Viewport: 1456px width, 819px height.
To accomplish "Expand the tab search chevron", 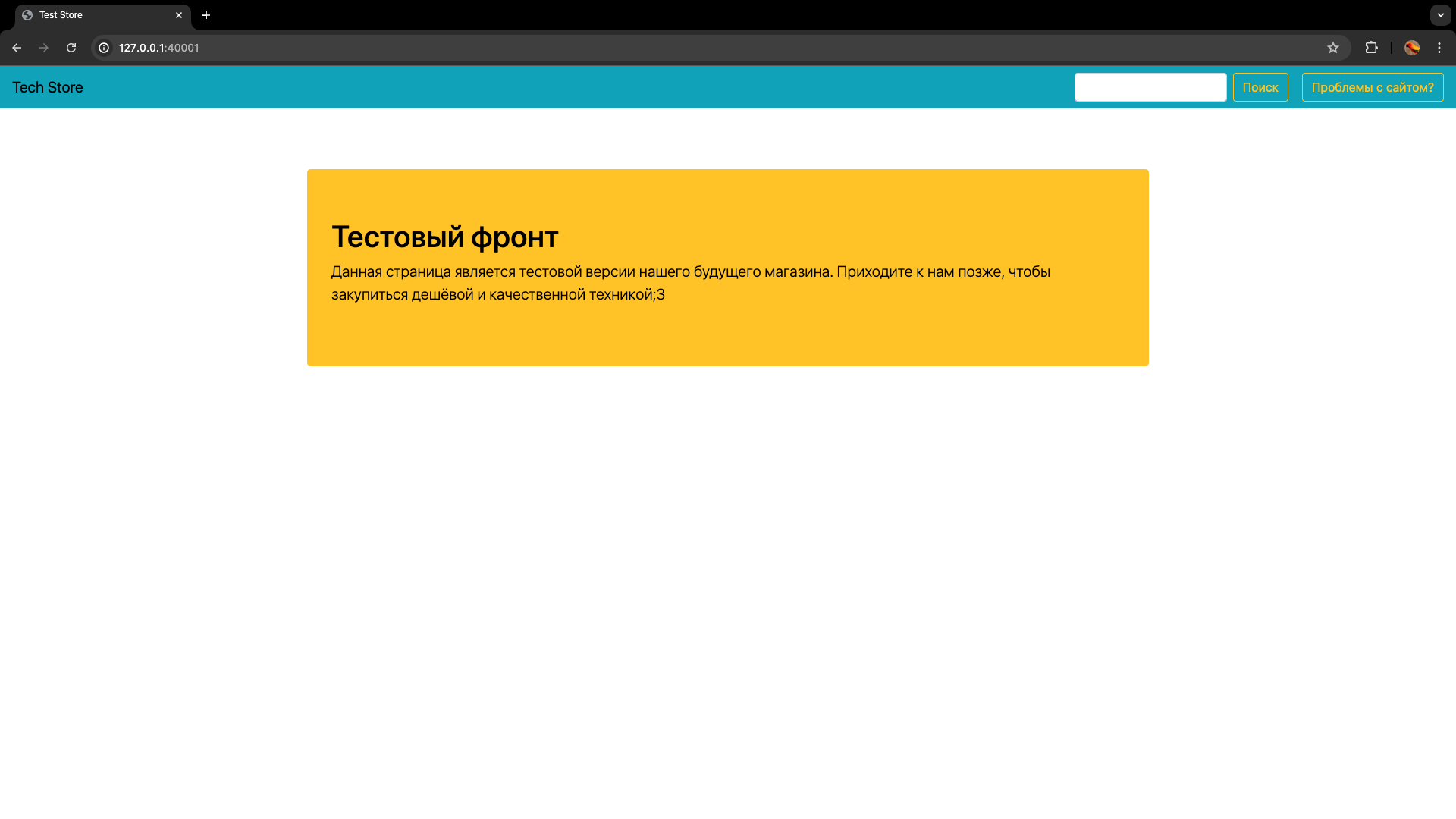I will (x=1440, y=15).
